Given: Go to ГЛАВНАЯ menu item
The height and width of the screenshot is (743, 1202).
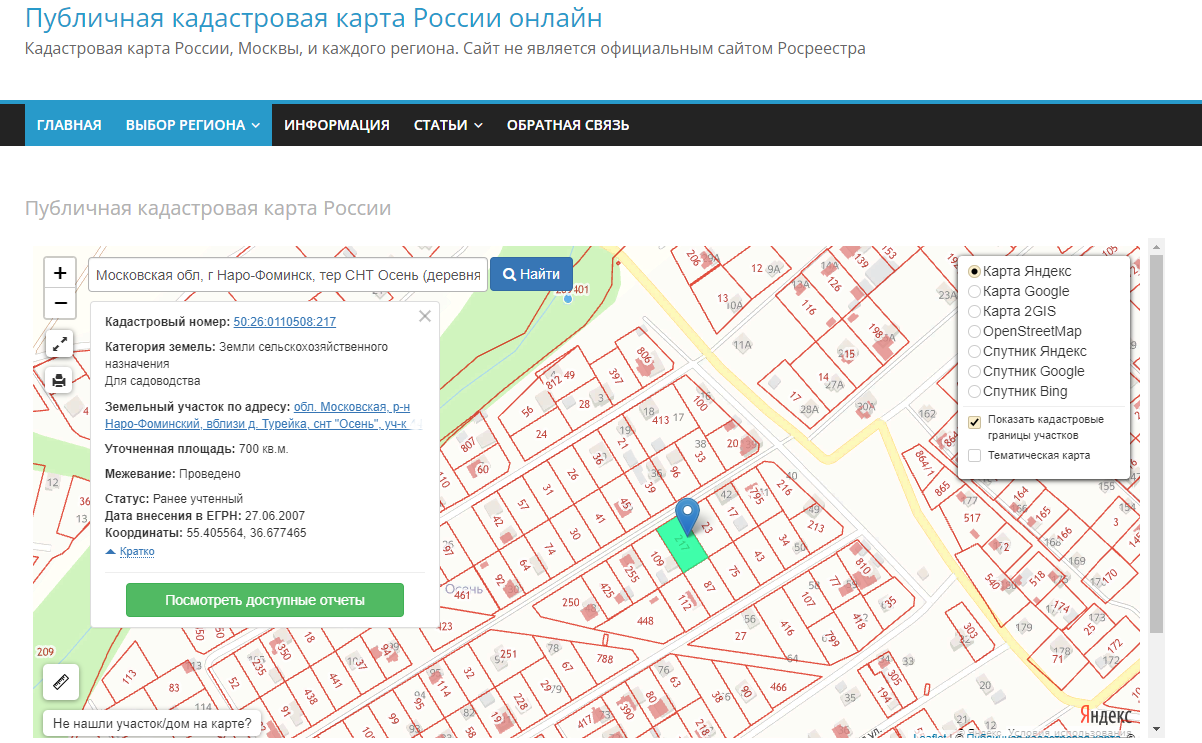Looking at the screenshot, I should (x=69, y=125).
